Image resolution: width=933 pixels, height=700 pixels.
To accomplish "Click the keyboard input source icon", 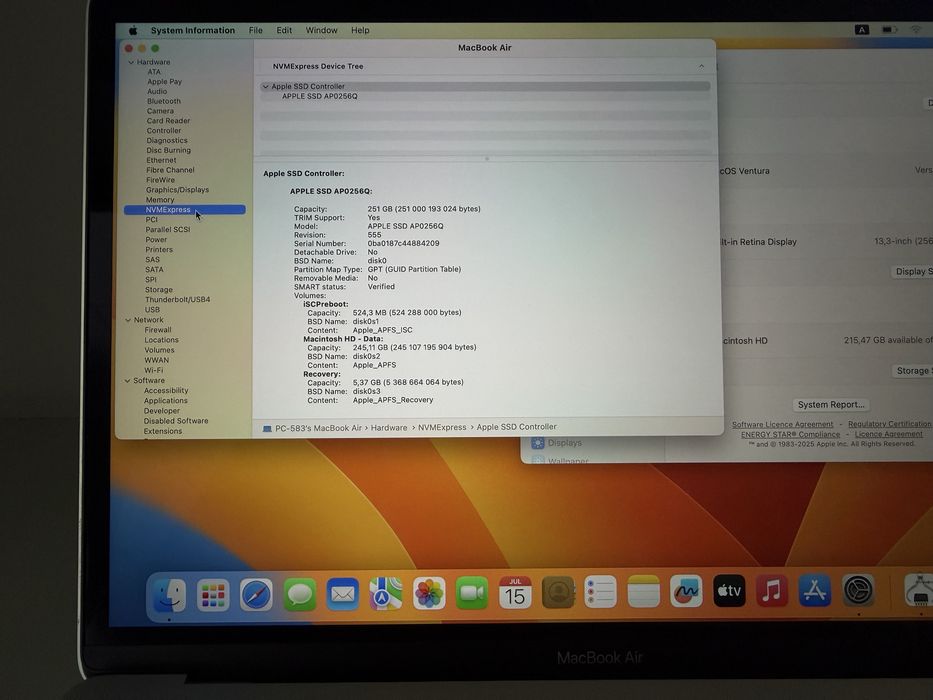I will coord(862,30).
